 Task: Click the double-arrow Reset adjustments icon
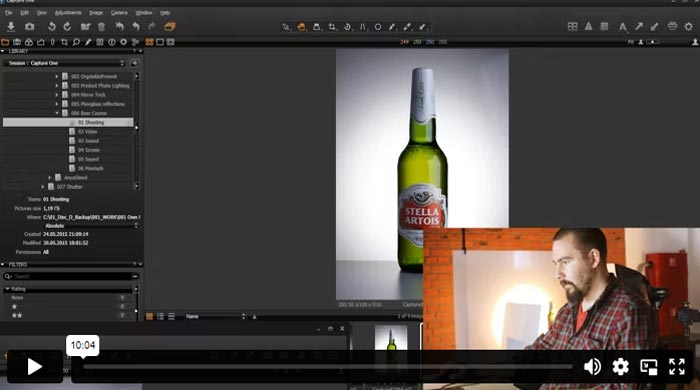click(x=120, y=27)
